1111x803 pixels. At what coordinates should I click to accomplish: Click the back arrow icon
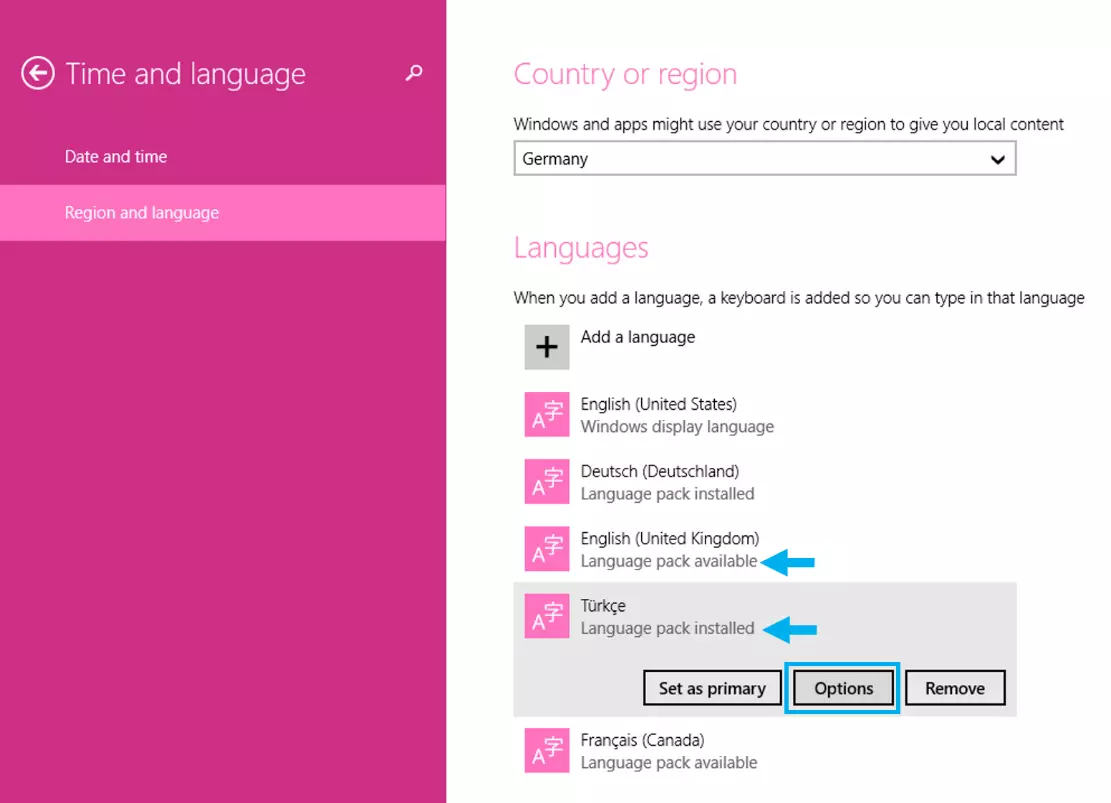38,74
